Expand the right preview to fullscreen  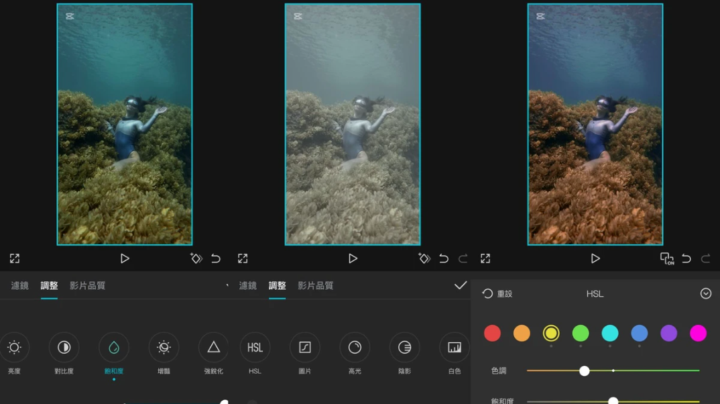(x=485, y=258)
